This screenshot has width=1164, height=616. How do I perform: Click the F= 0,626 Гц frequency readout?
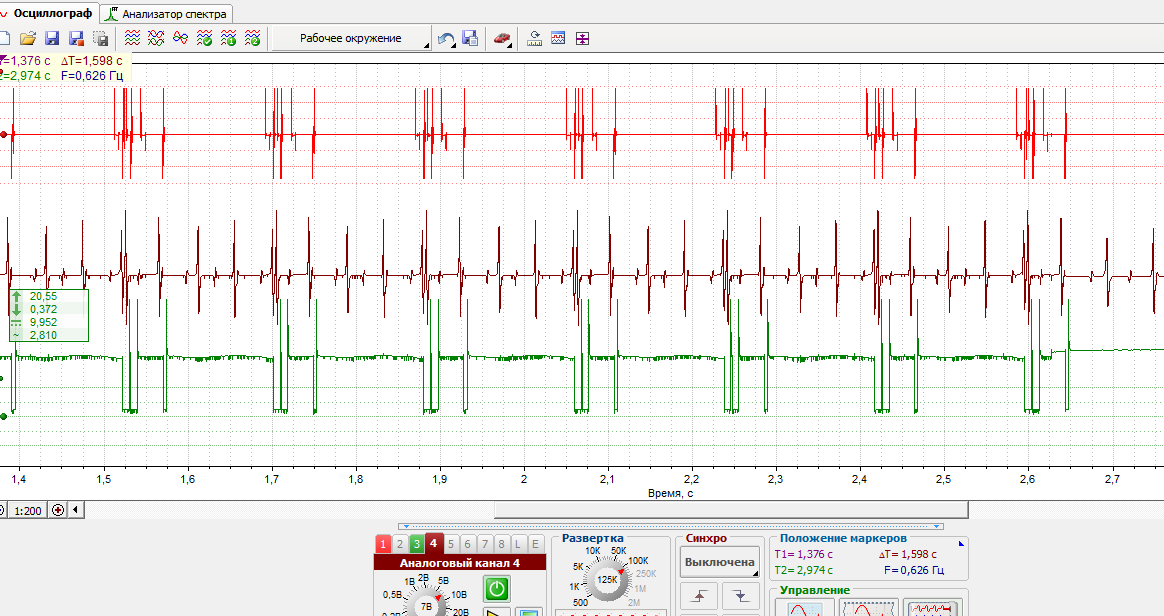point(914,571)
